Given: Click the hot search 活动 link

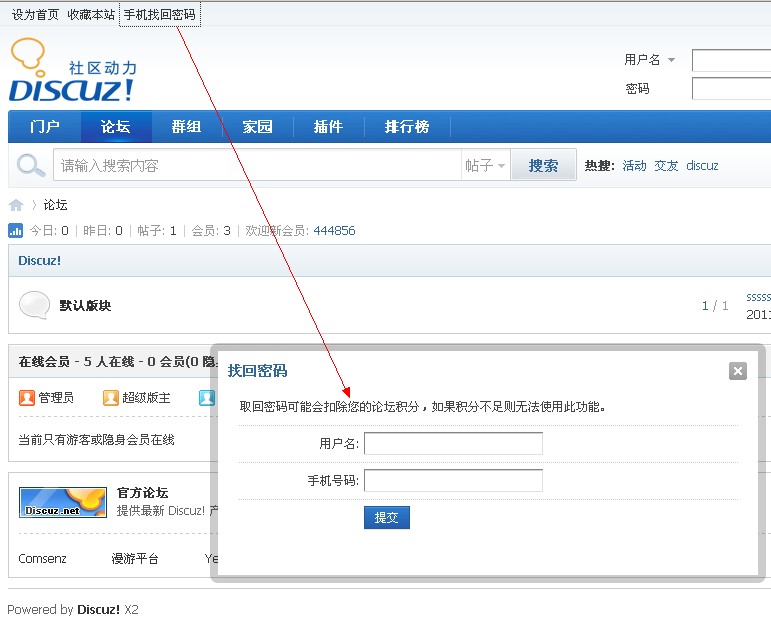Looking at the screenshot, I should click(634, 166).
